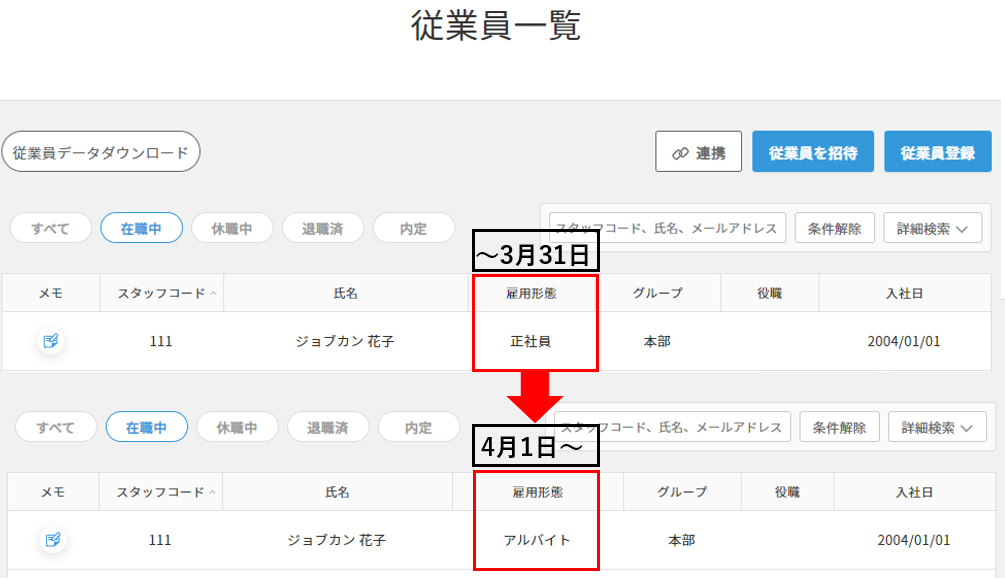Click the chain link icon on 連携
The image size is (1005, 579).
coord(680,153)
